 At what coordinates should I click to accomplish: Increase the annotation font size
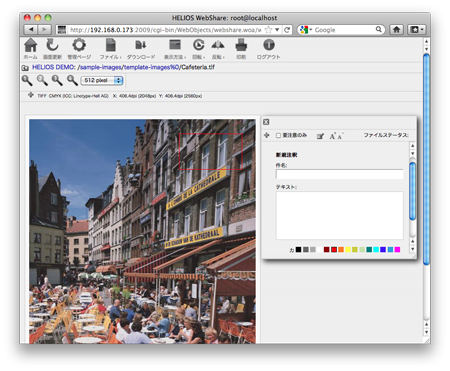coord(332,136)
